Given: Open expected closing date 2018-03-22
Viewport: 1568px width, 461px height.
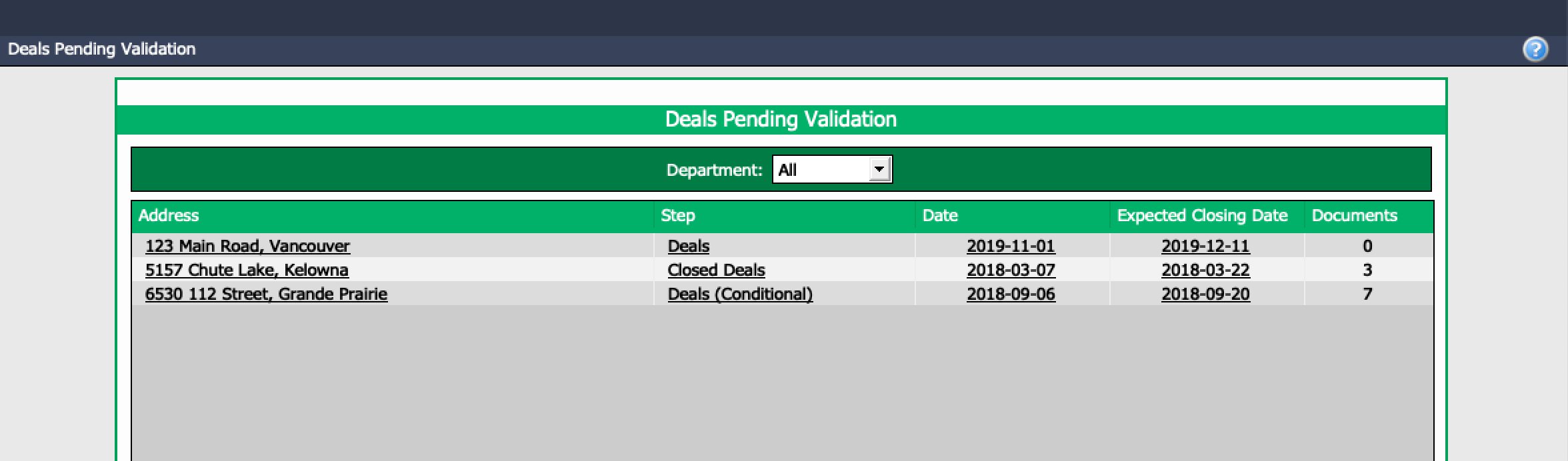Looking at the screenshot, I should coord(1205,270).
